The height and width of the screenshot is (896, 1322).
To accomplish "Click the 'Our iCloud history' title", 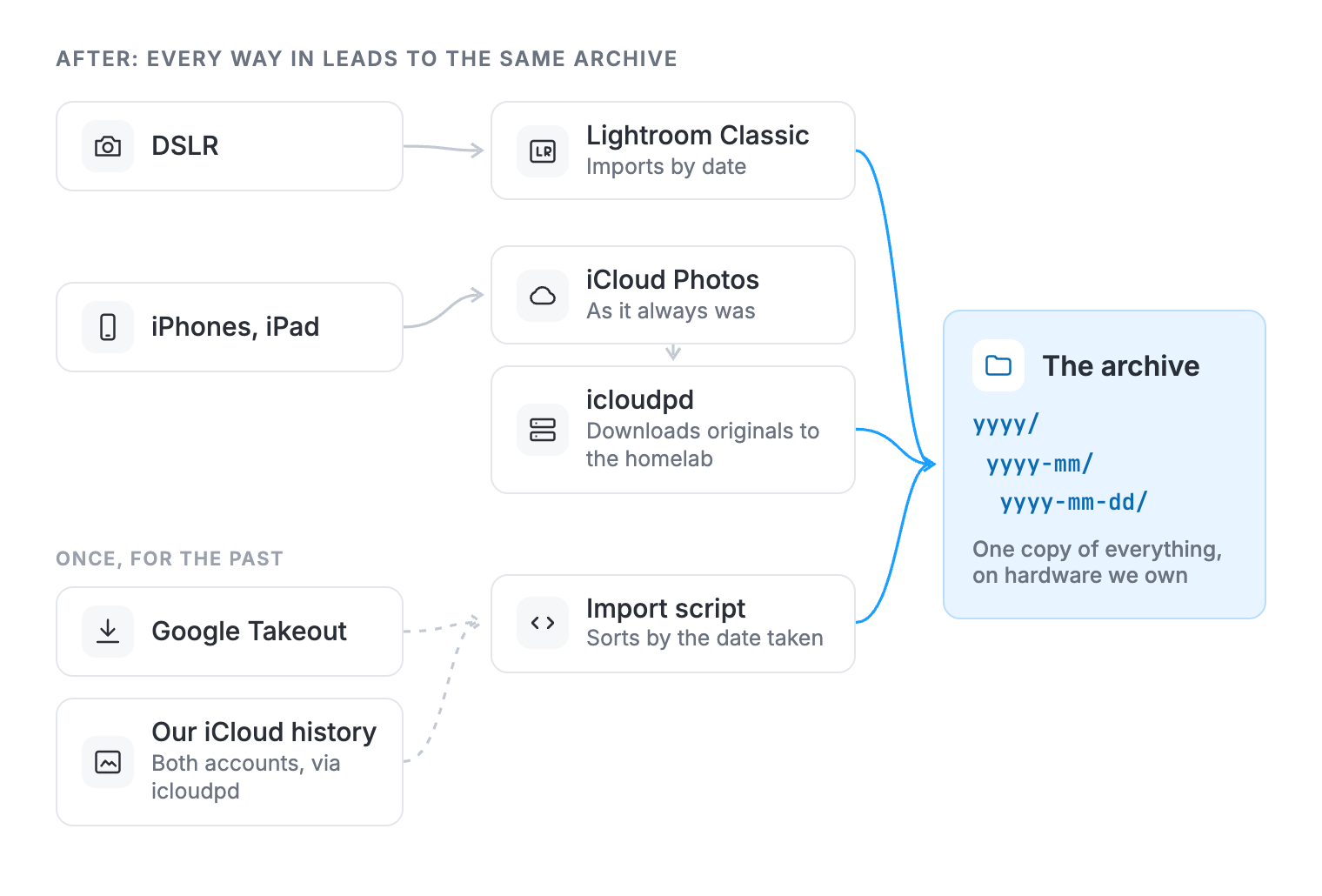I will click(x=264, y=732).
